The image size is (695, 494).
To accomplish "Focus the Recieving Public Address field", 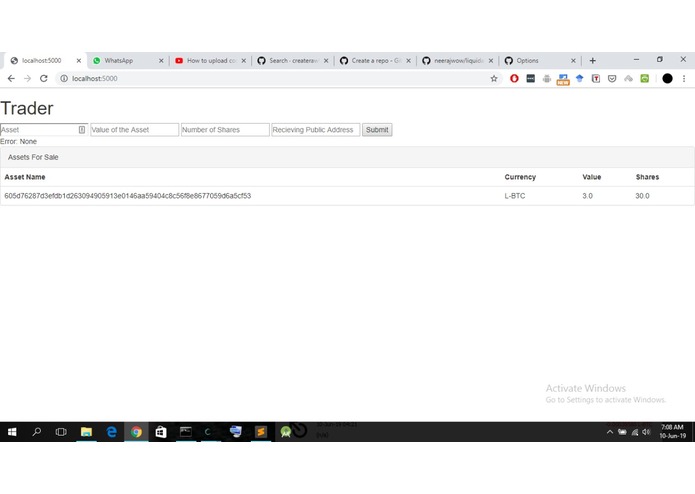I will pyautogui.click(x=315, y=130).
